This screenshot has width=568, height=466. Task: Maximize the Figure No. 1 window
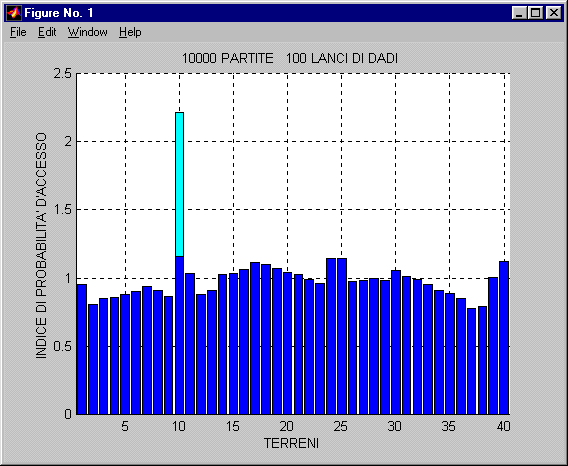point(535,13)
